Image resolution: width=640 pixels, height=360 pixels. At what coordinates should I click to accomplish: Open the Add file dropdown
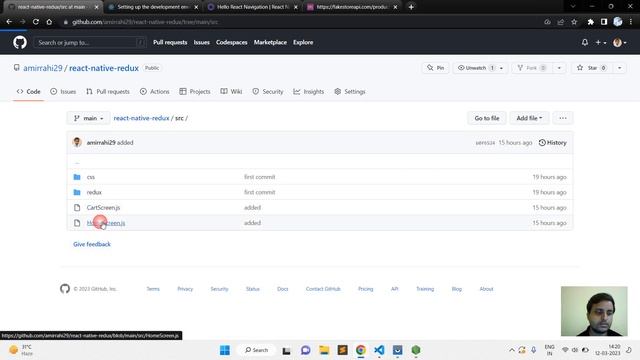(x=529, y=118)
